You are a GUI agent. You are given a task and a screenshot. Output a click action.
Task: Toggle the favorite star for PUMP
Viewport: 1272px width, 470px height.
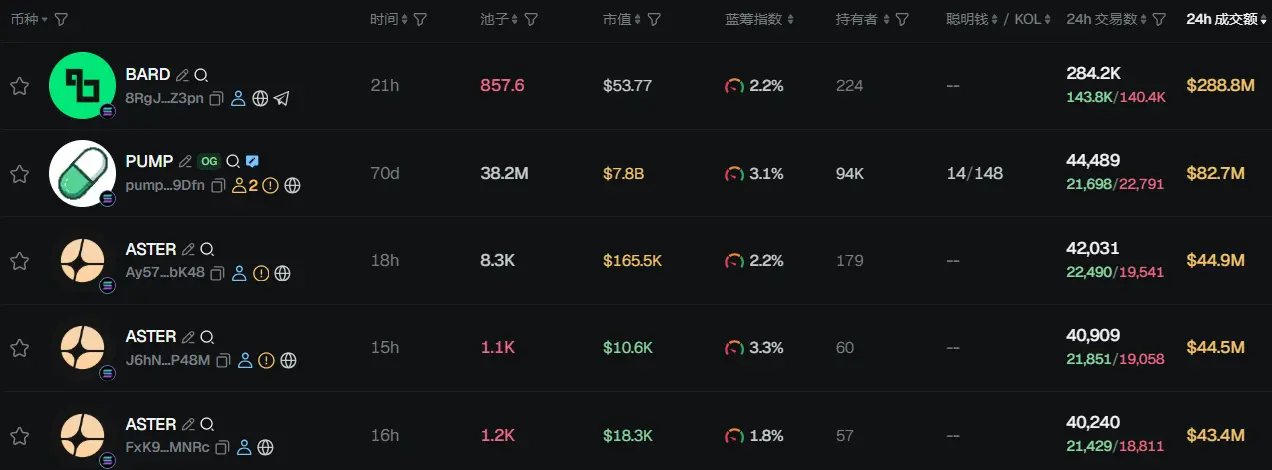[19, 174]
